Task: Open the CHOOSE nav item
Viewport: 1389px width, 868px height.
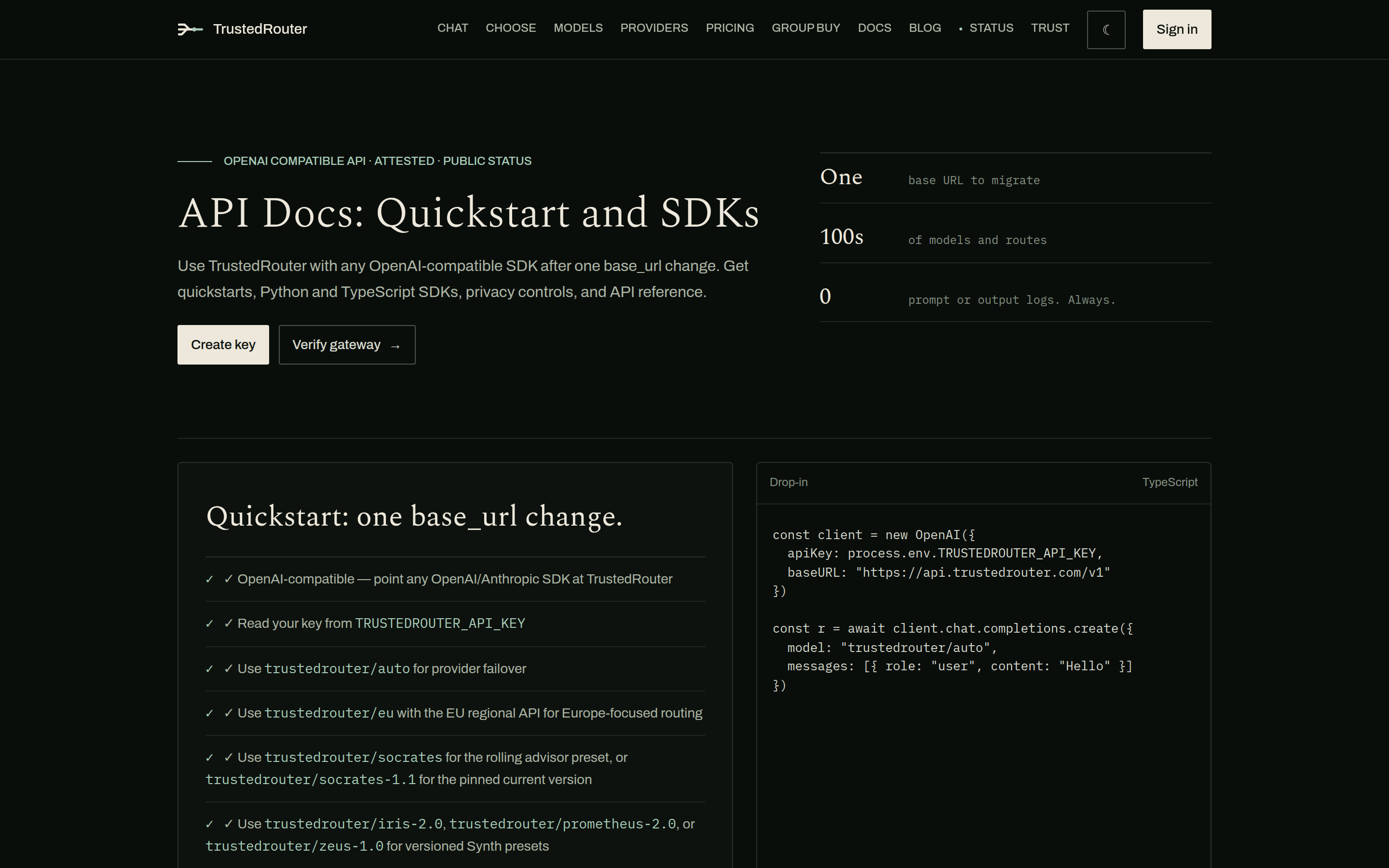Action: coord(511,28)
